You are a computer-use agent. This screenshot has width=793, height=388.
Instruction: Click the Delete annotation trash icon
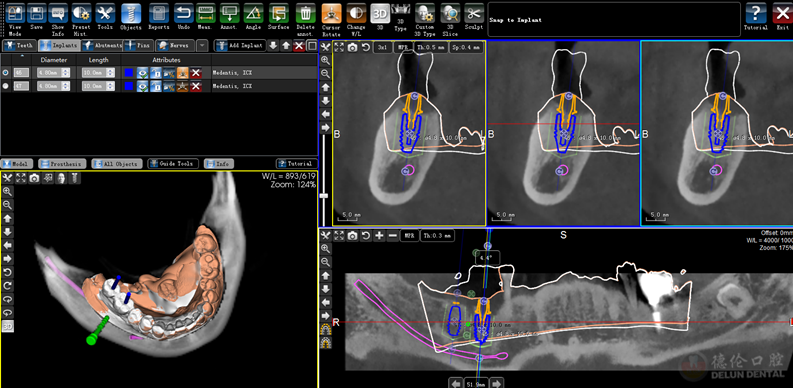click(x=305, y=13)
